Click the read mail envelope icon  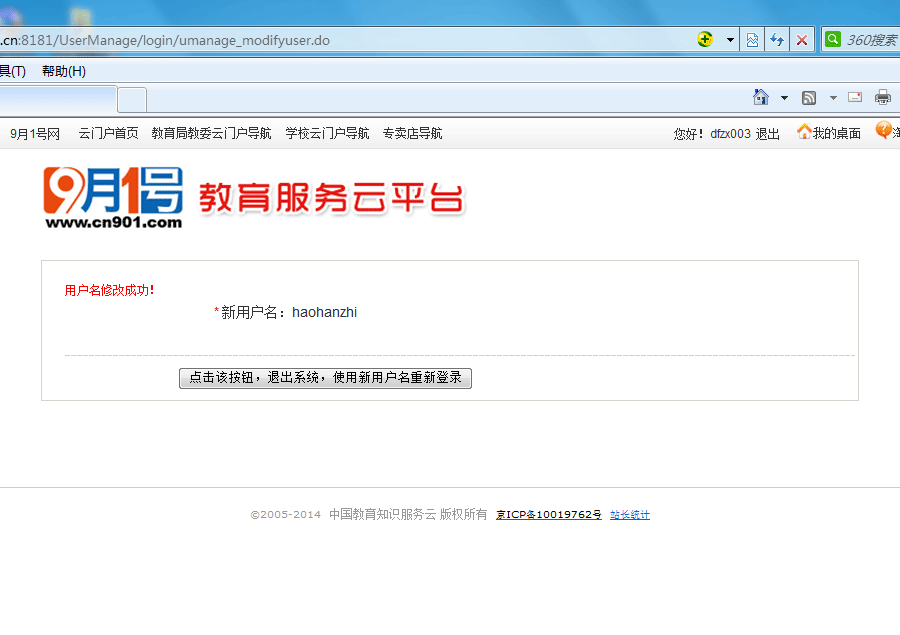[x=855, y=97]
